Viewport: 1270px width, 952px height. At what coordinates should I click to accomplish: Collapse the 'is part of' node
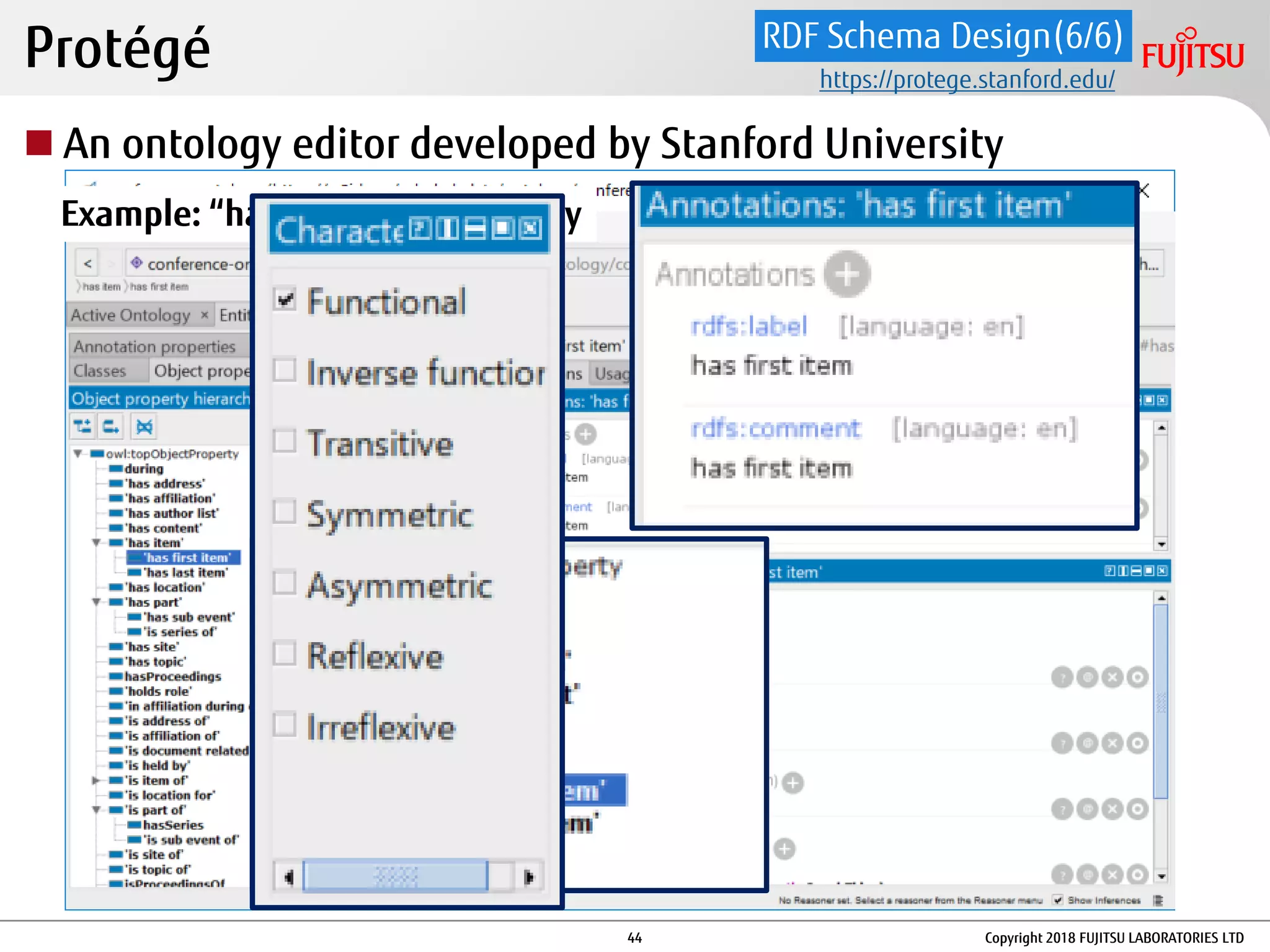96,810
